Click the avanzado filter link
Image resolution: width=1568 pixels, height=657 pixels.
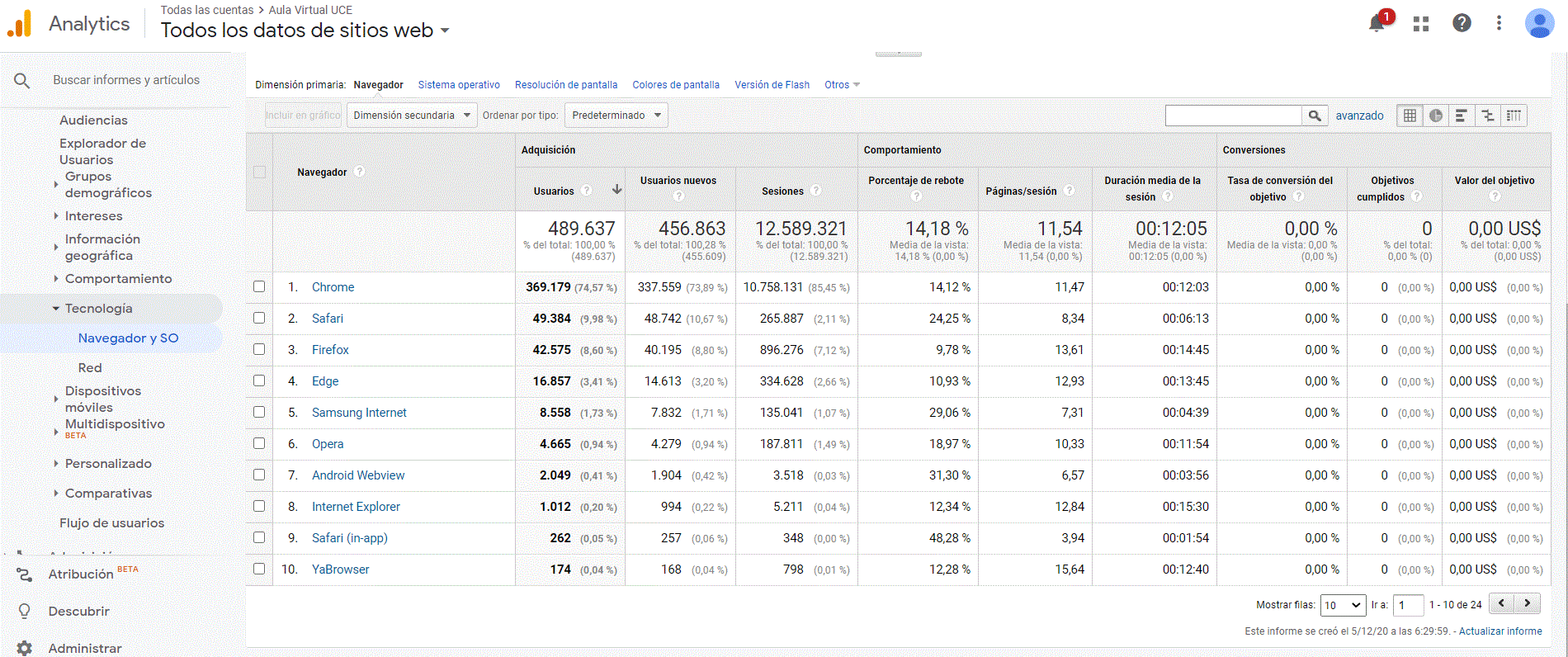pos(1359,116)
